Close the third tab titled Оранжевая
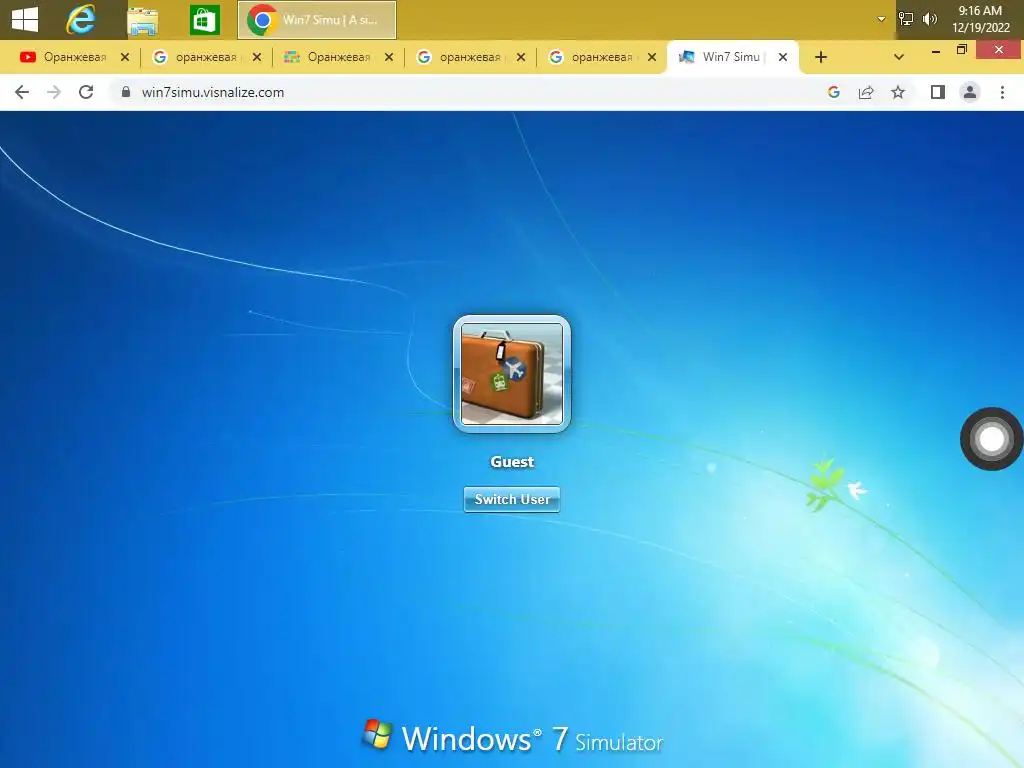 coord(389,57)
